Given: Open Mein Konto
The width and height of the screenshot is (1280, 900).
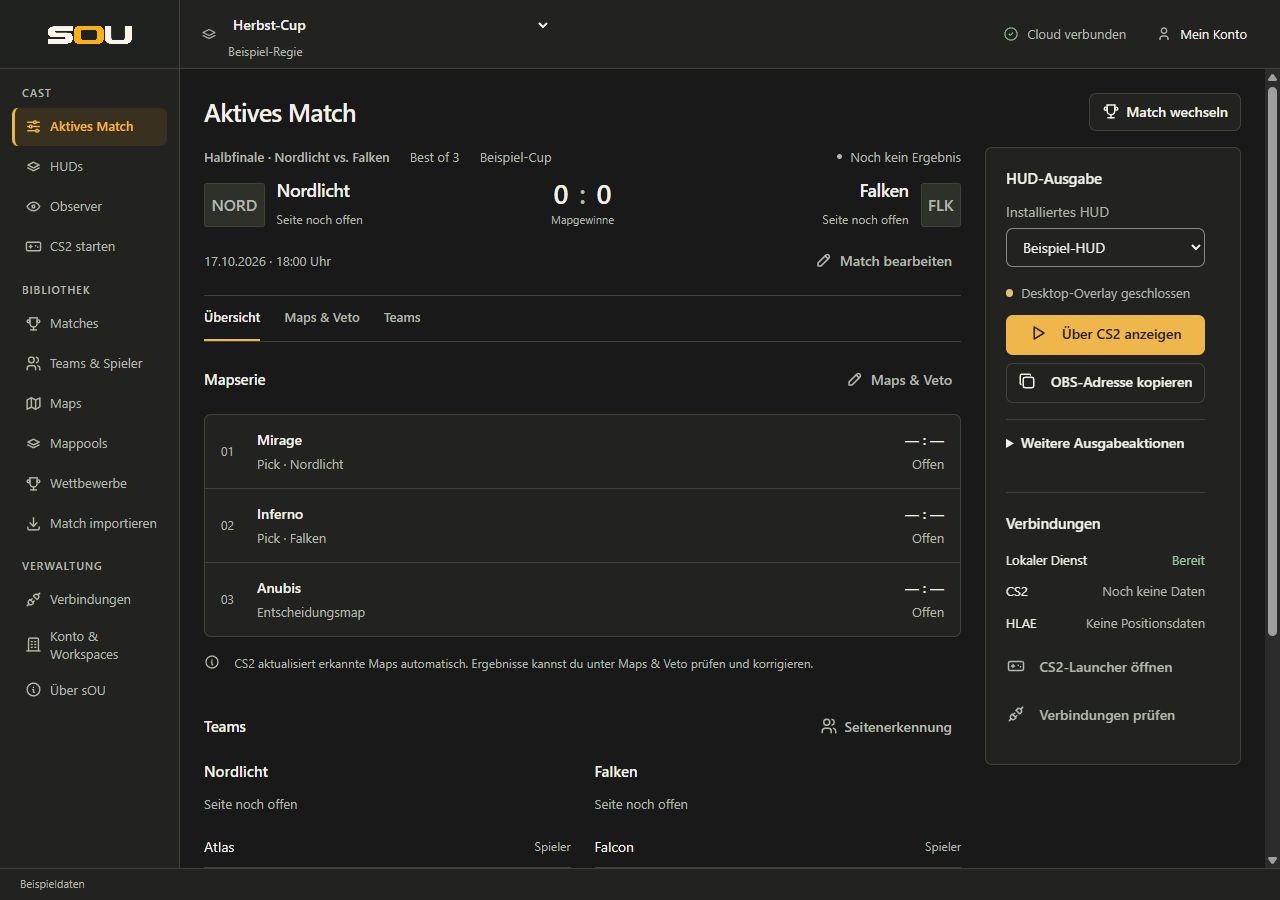Looking at the screenshot, I should coord(1202,34).
